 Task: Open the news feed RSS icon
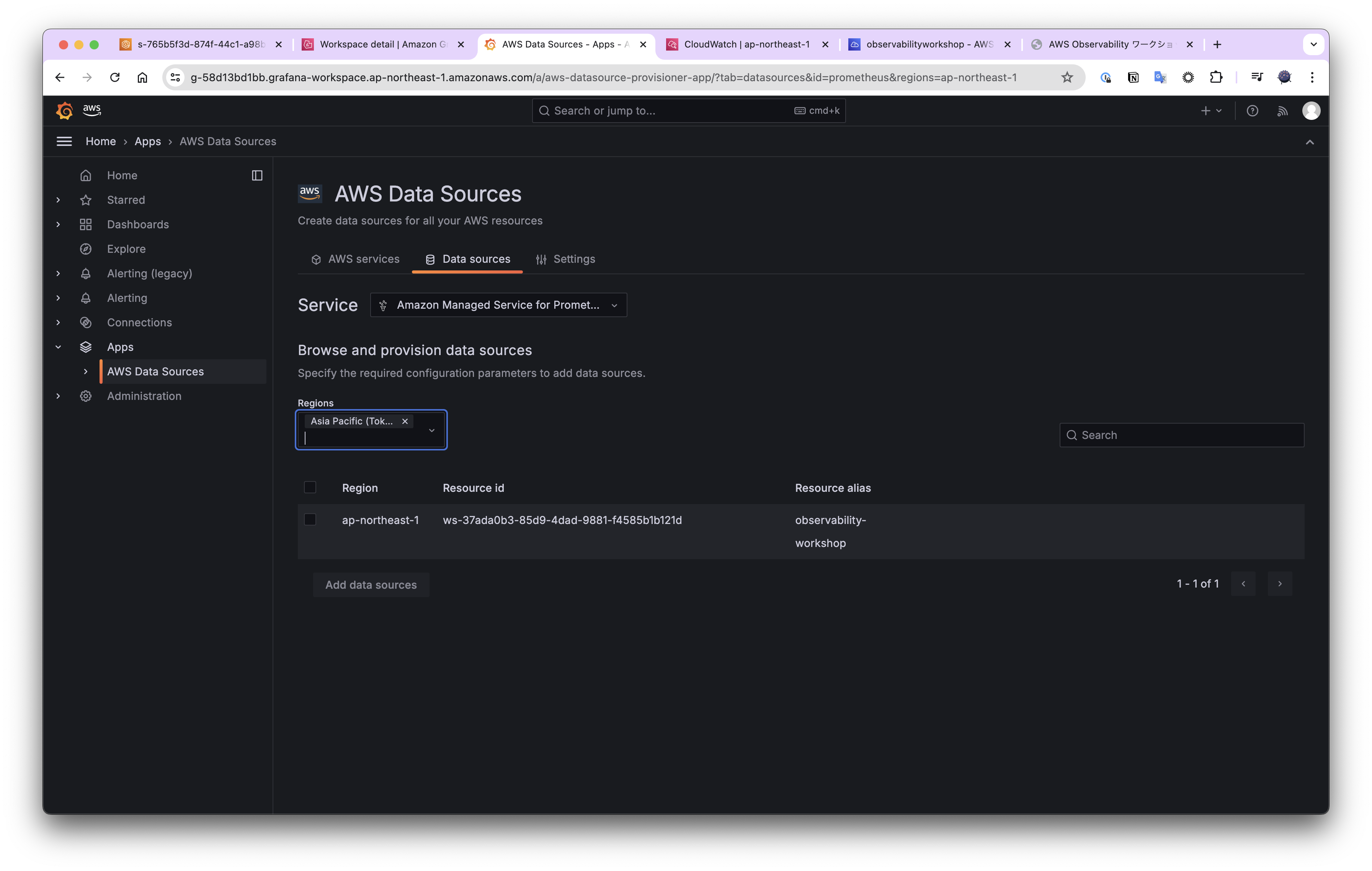[x=1282, y=111]
